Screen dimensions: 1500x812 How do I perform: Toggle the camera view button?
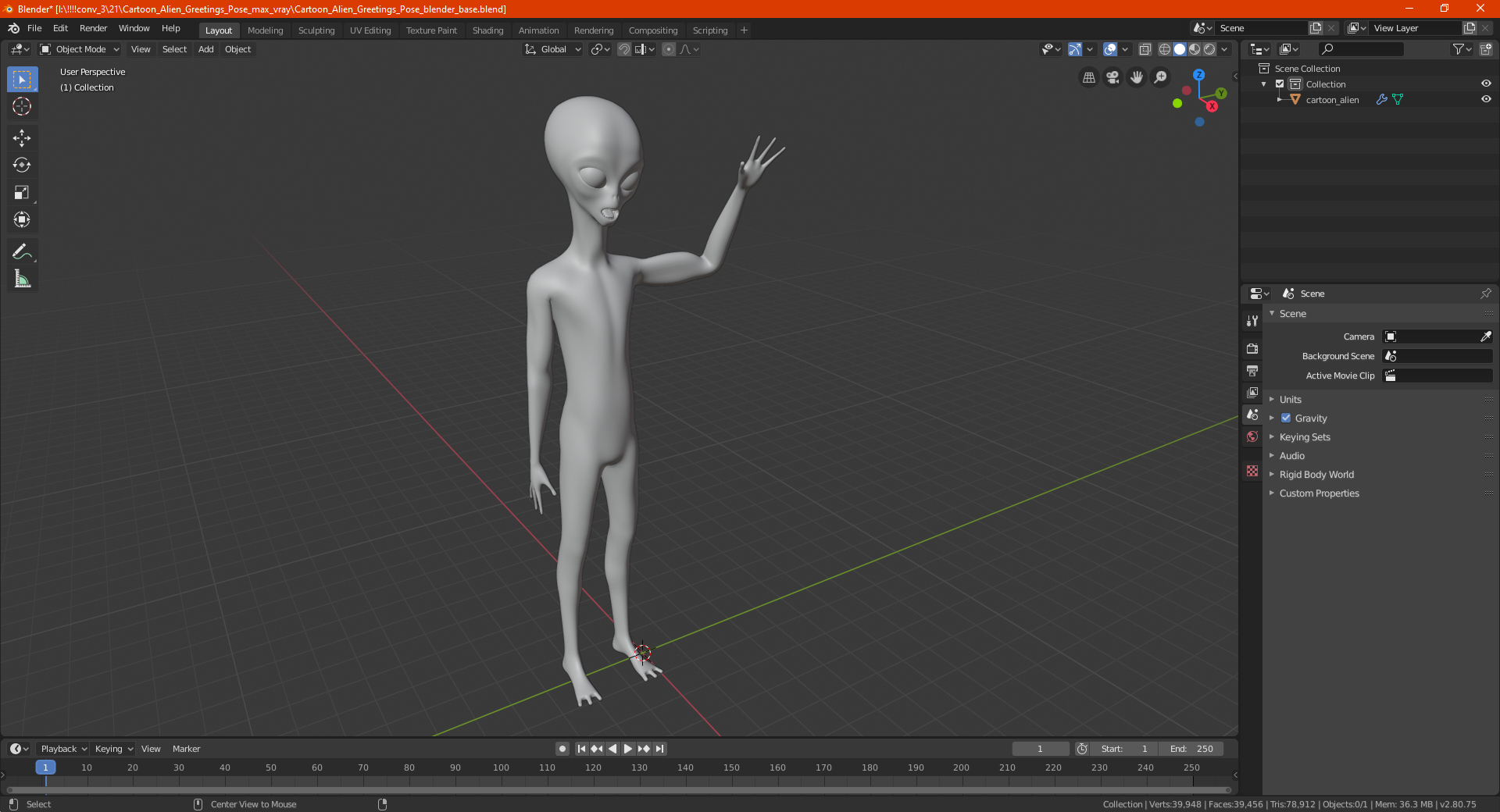[x=1112, y=77]
